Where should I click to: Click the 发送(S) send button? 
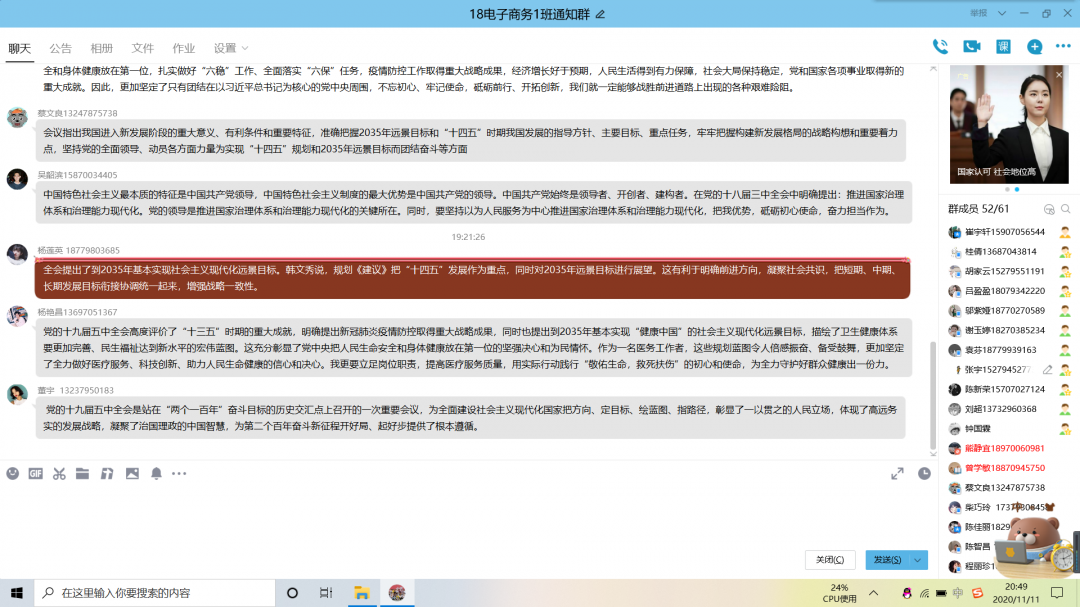(886, 560)
